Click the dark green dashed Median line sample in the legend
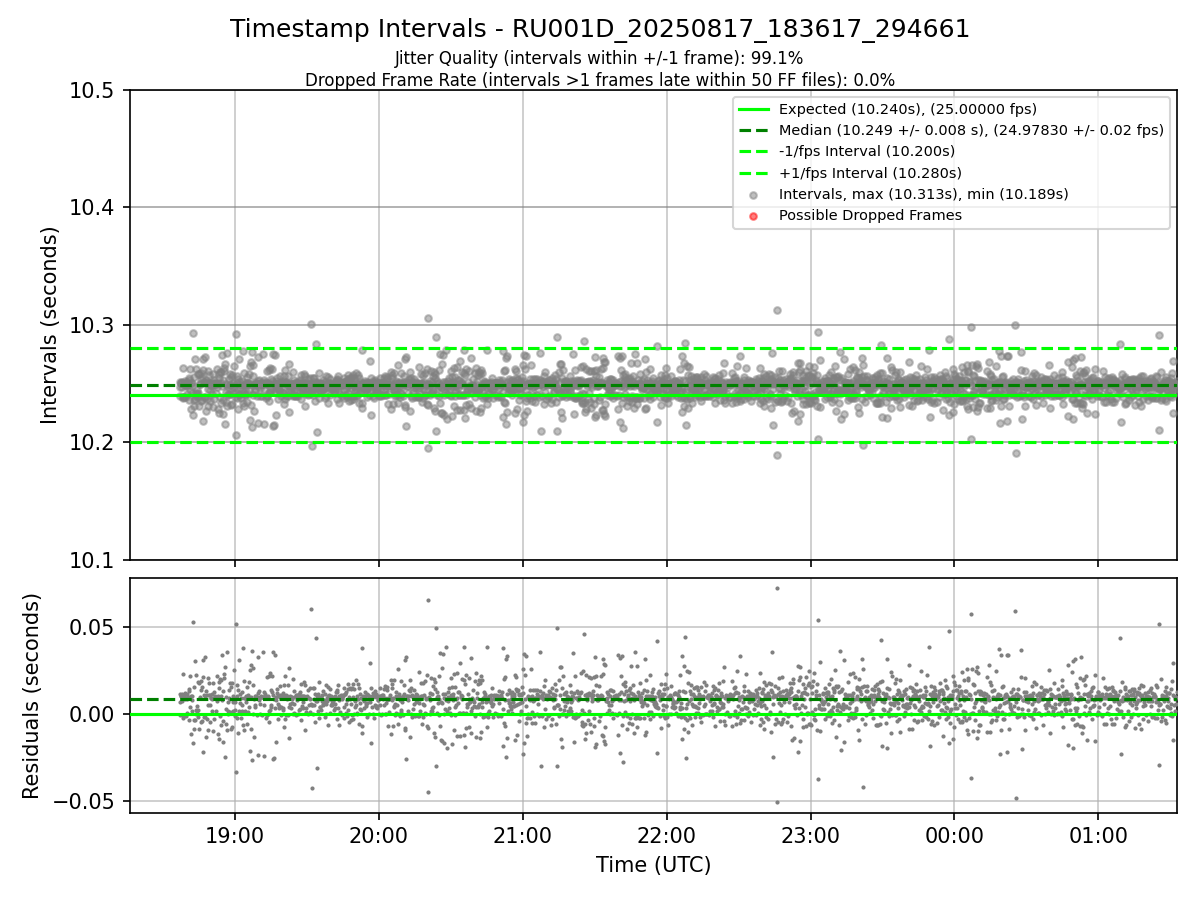The width and height of the screenshot is (1200, 900). 754,130
